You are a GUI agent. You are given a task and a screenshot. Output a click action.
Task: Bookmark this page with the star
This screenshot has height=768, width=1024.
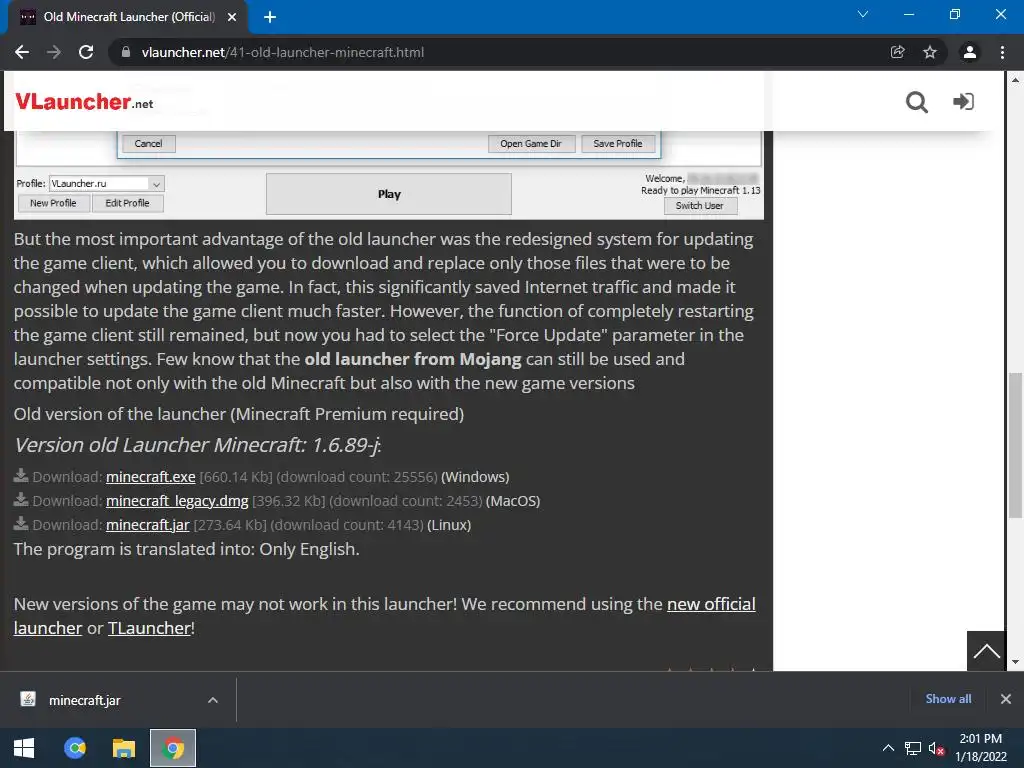(x=930, y=52)
